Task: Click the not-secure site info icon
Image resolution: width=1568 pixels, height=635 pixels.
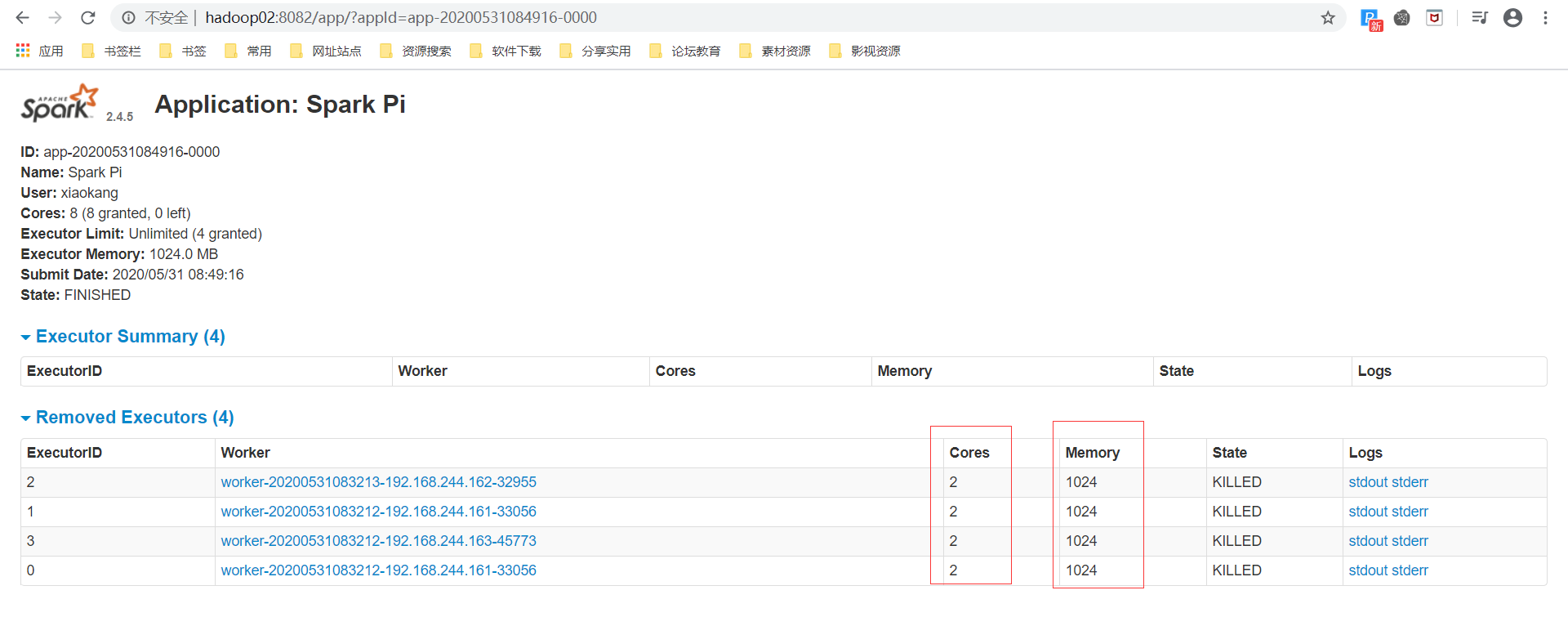Action: pyautogui.click(x=128, y=17)
